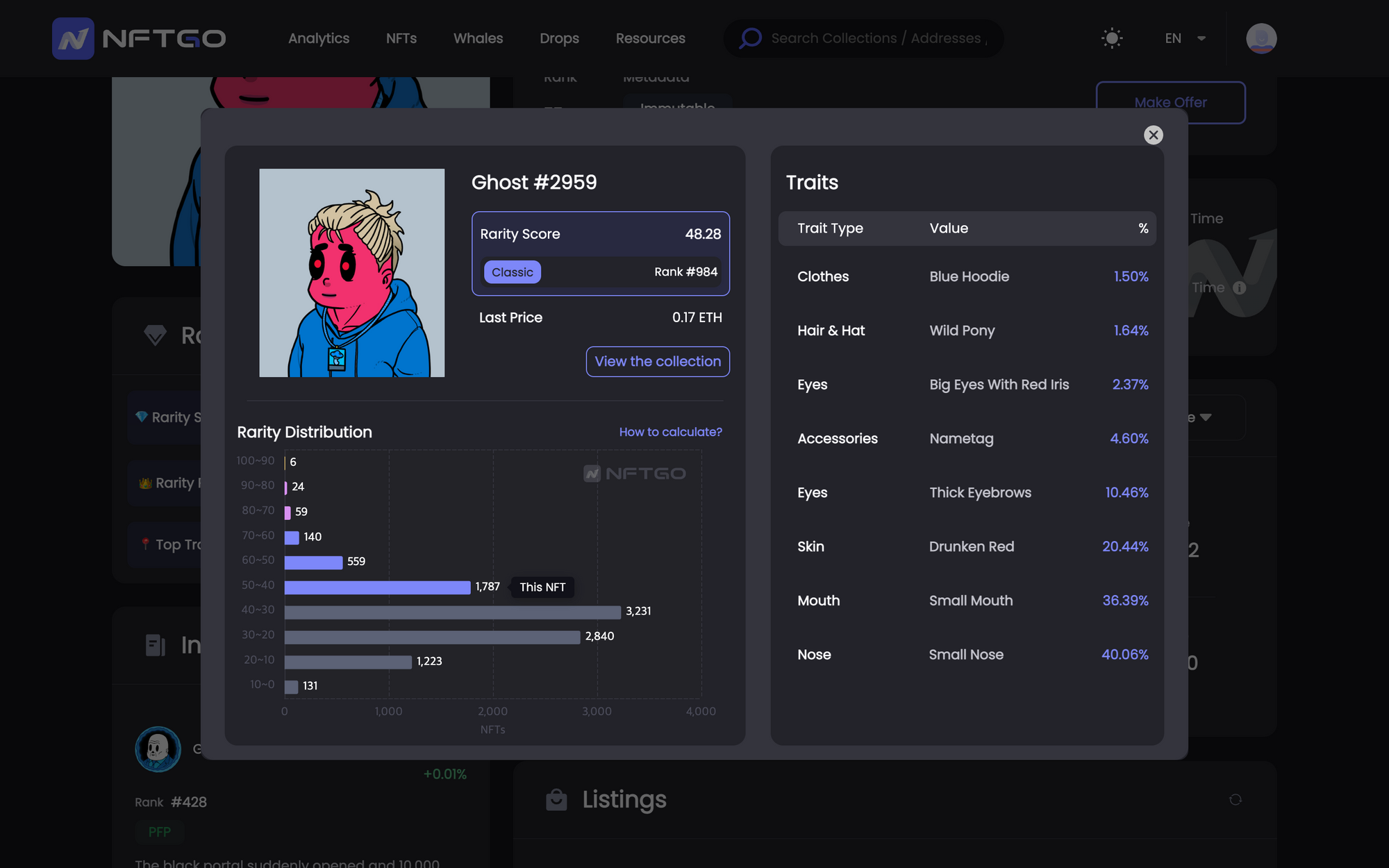Click the Ghost collection avatar thumbnail
This screenshot has width=1389, height=868.
click(x=158, y=749)
